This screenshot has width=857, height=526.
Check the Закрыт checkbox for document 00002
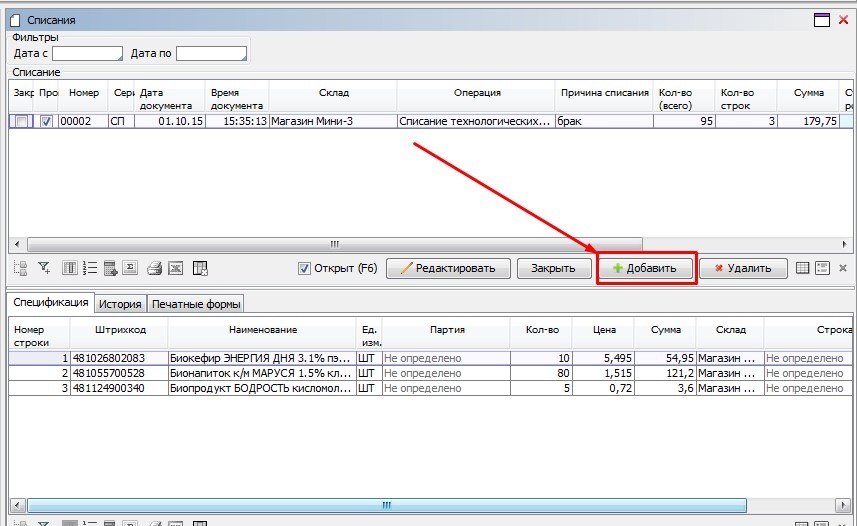click(x=21, y=121)
